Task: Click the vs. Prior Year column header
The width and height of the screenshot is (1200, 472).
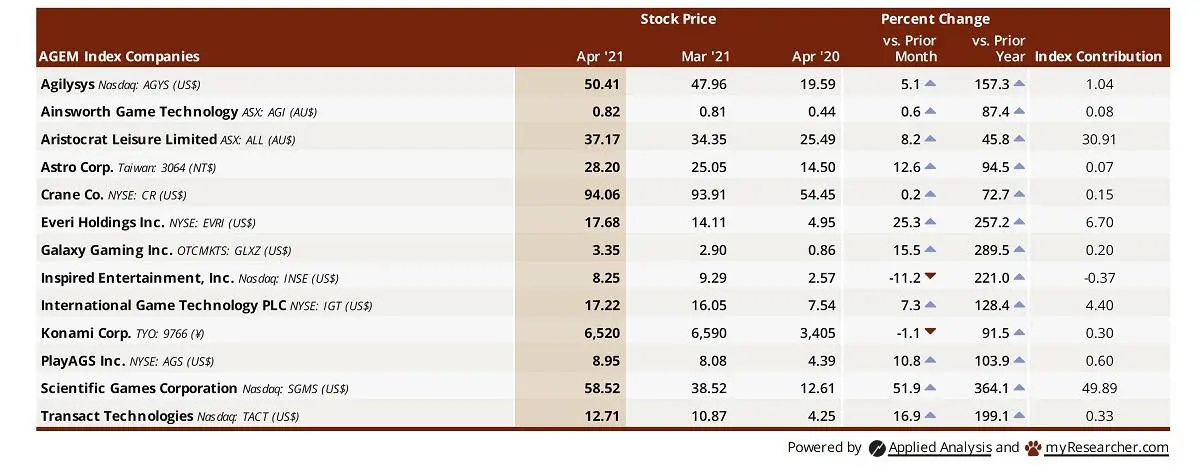Action: click(x=998, y=49)
